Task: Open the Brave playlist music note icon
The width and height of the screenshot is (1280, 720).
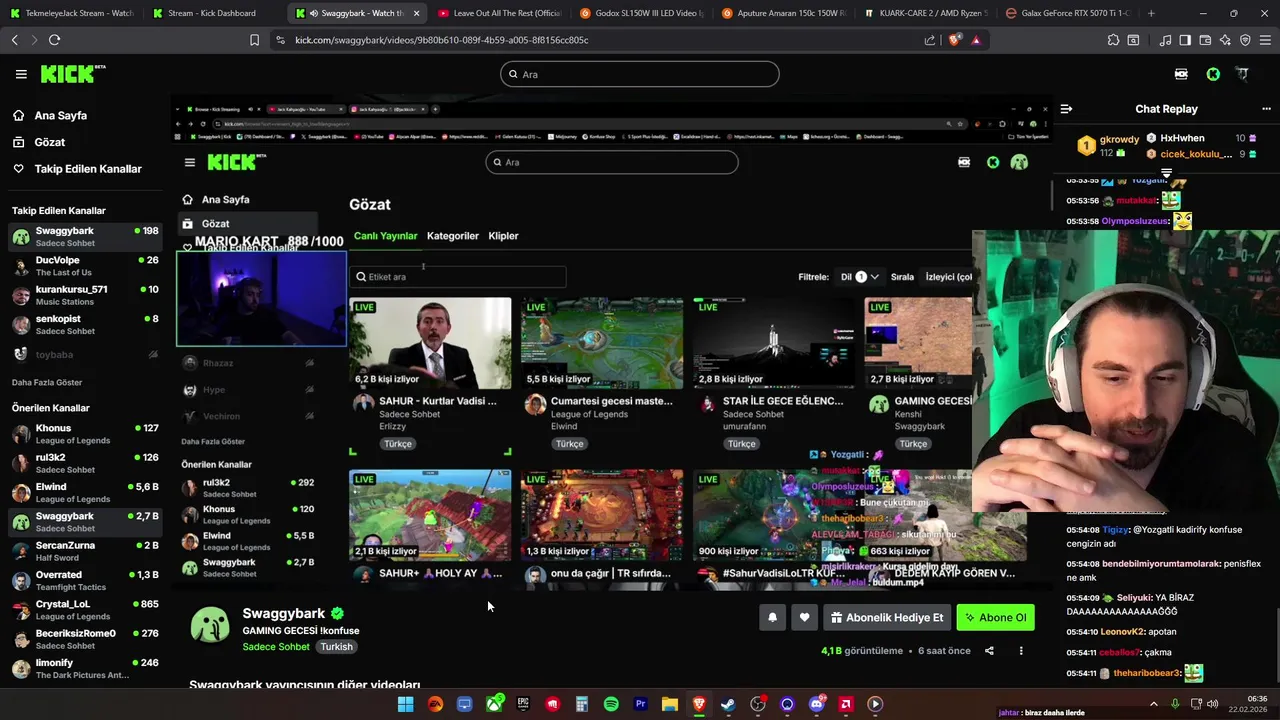Action: (1165, 40)
